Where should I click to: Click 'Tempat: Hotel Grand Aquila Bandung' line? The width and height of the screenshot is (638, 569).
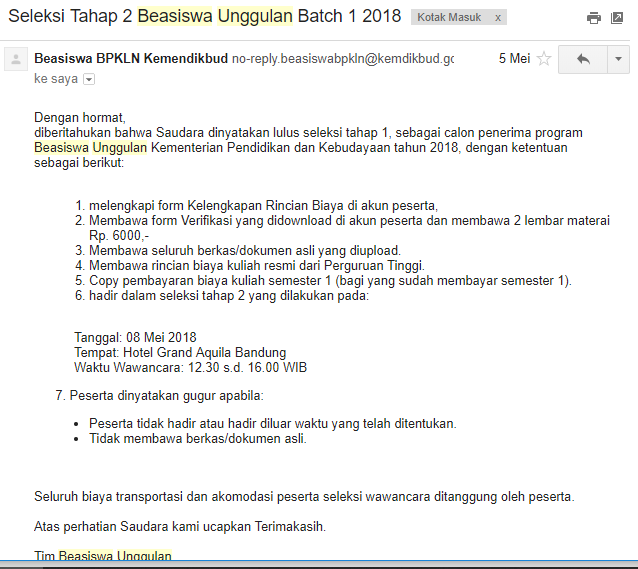coord(180,352)
